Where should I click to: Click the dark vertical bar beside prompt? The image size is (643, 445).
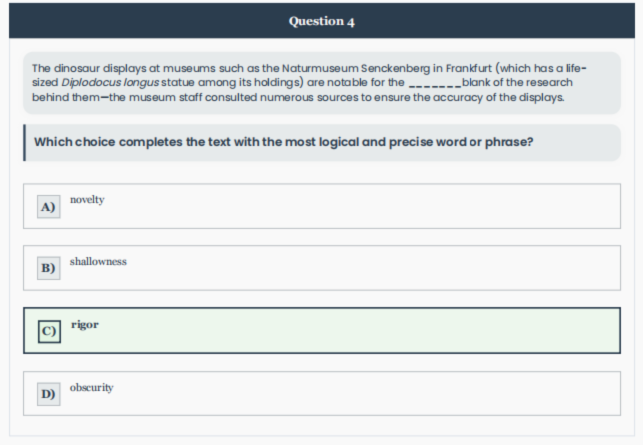[x=25, y=143]
